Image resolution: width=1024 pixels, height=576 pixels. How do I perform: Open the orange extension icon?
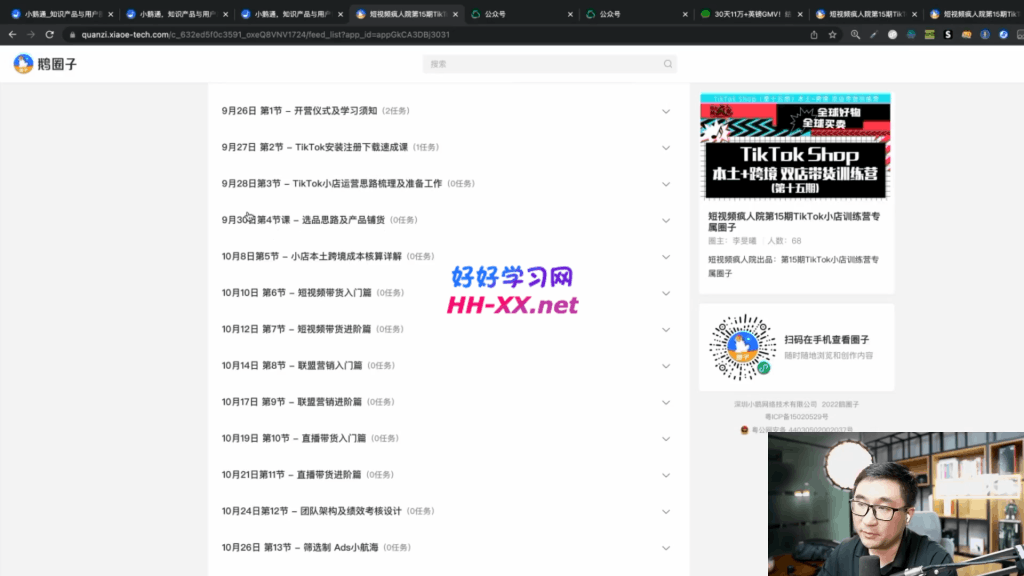click(x=967, y=35)
